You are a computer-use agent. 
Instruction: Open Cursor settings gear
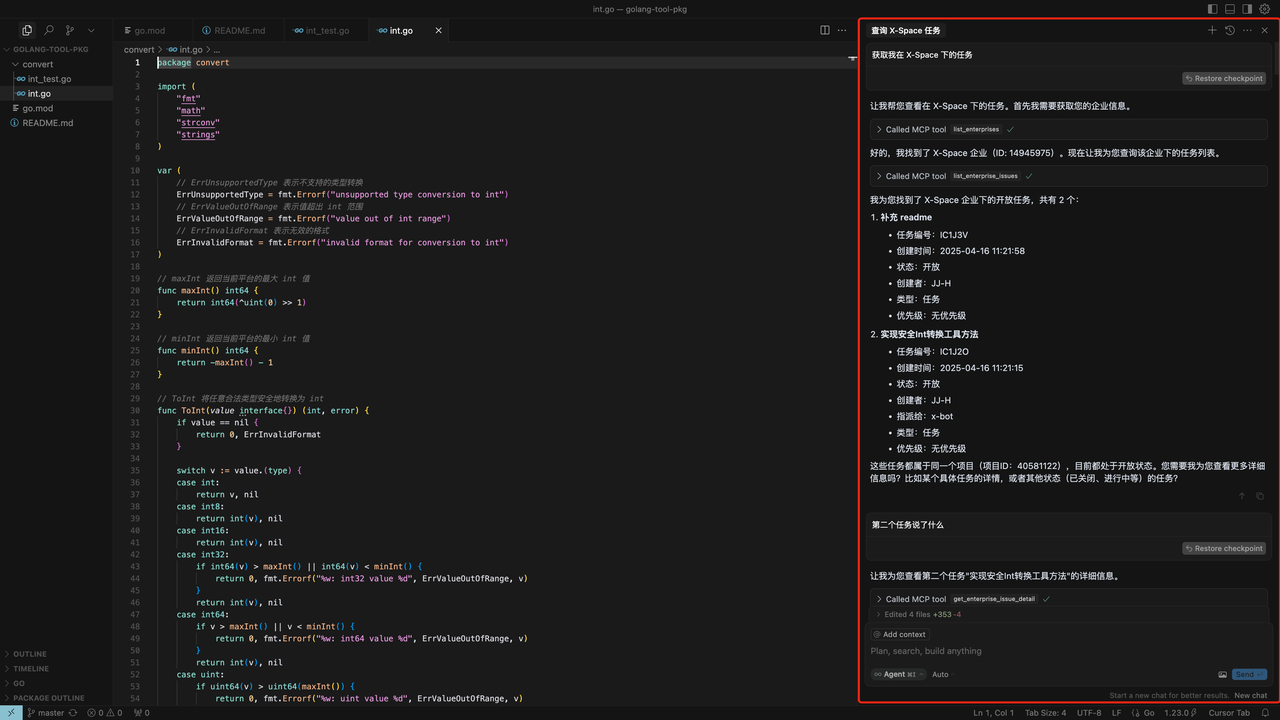(x=1265, y=9)
